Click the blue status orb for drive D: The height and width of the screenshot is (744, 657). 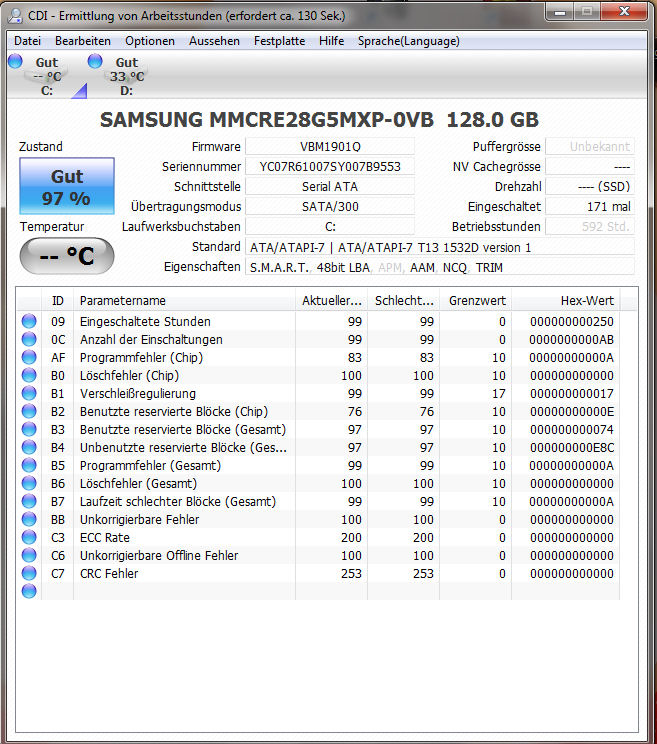point(95,61)
